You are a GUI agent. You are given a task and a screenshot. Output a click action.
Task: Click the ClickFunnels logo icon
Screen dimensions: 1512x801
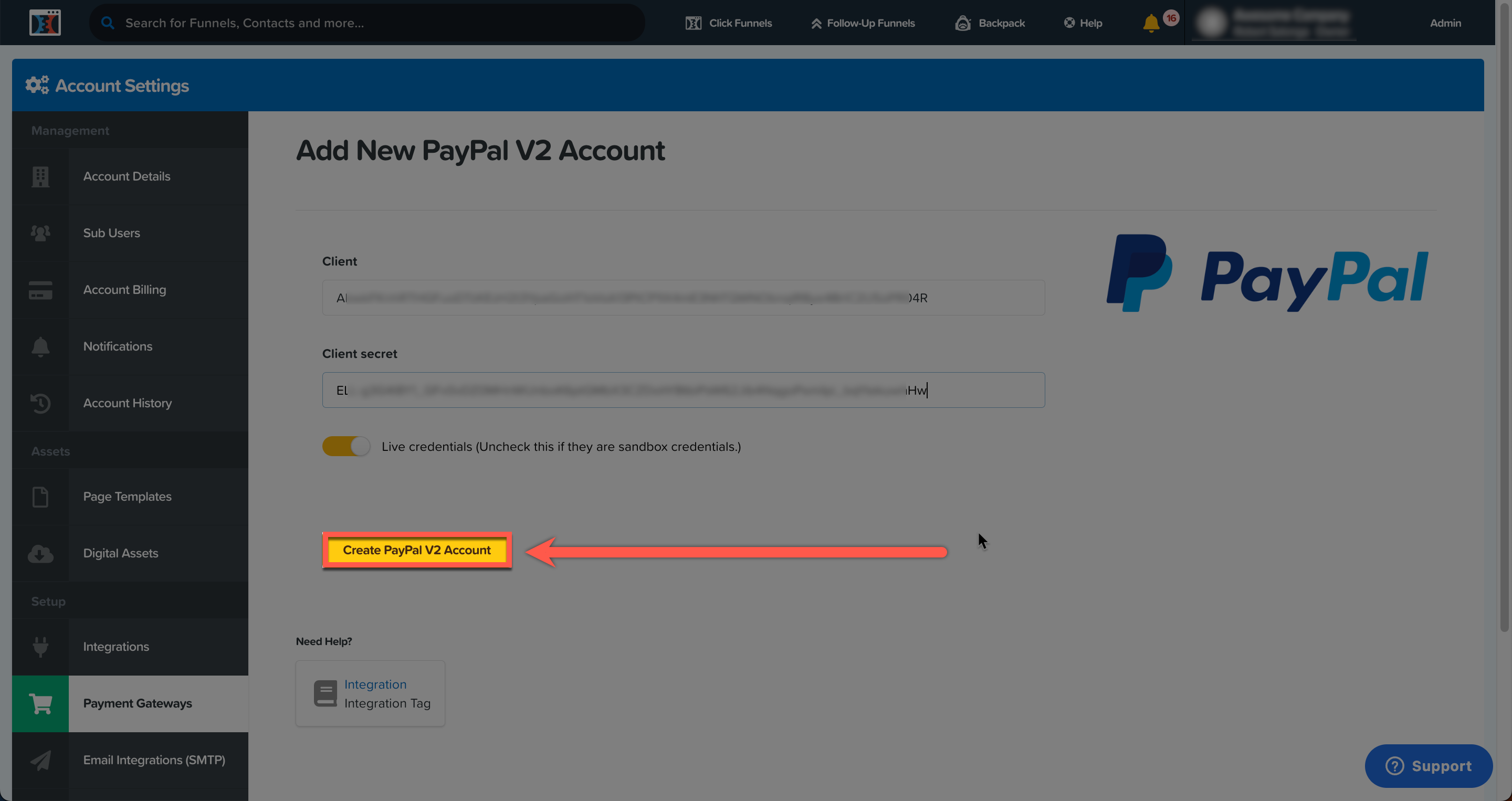pyautogui.click(x=45, y=22)
